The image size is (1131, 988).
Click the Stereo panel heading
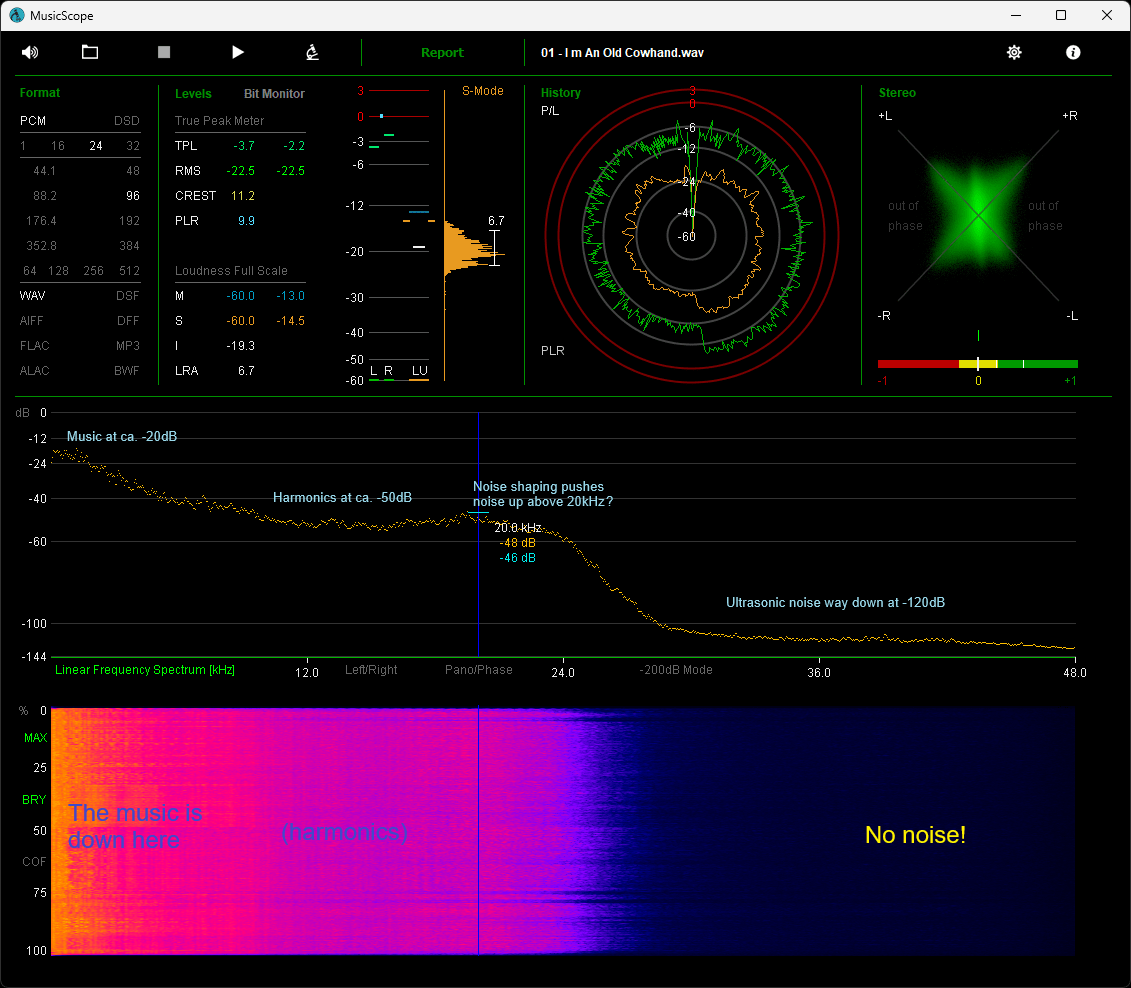(897, 93)
